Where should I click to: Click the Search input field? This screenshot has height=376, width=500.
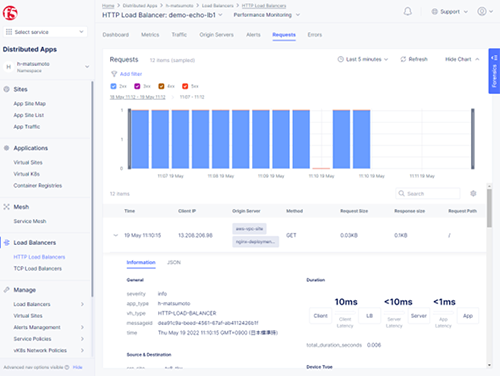428,193
